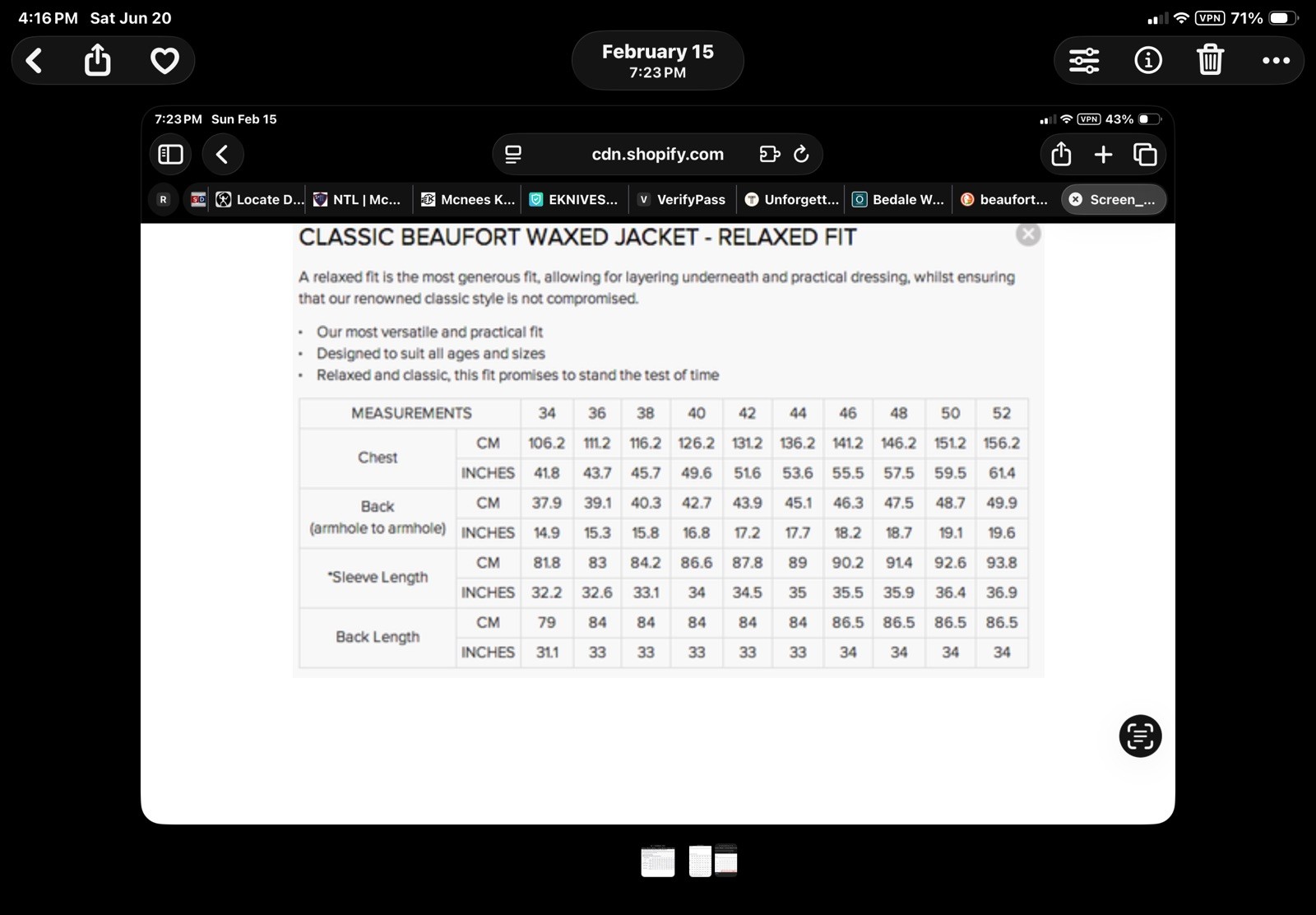Tap the top VPN status badge
This screenshot has width=1316, height=915.
1209,18
